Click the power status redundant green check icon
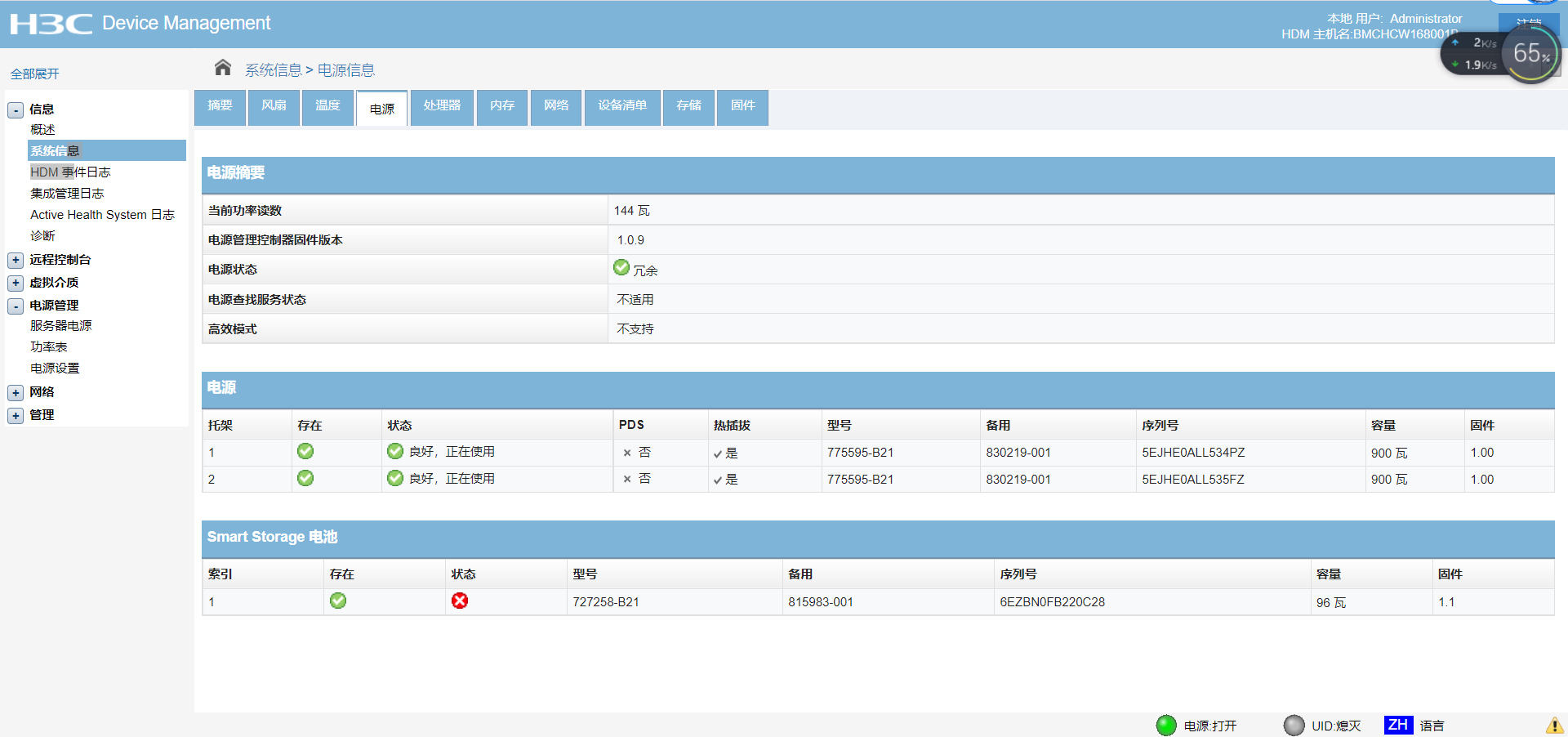 (621, 267)
